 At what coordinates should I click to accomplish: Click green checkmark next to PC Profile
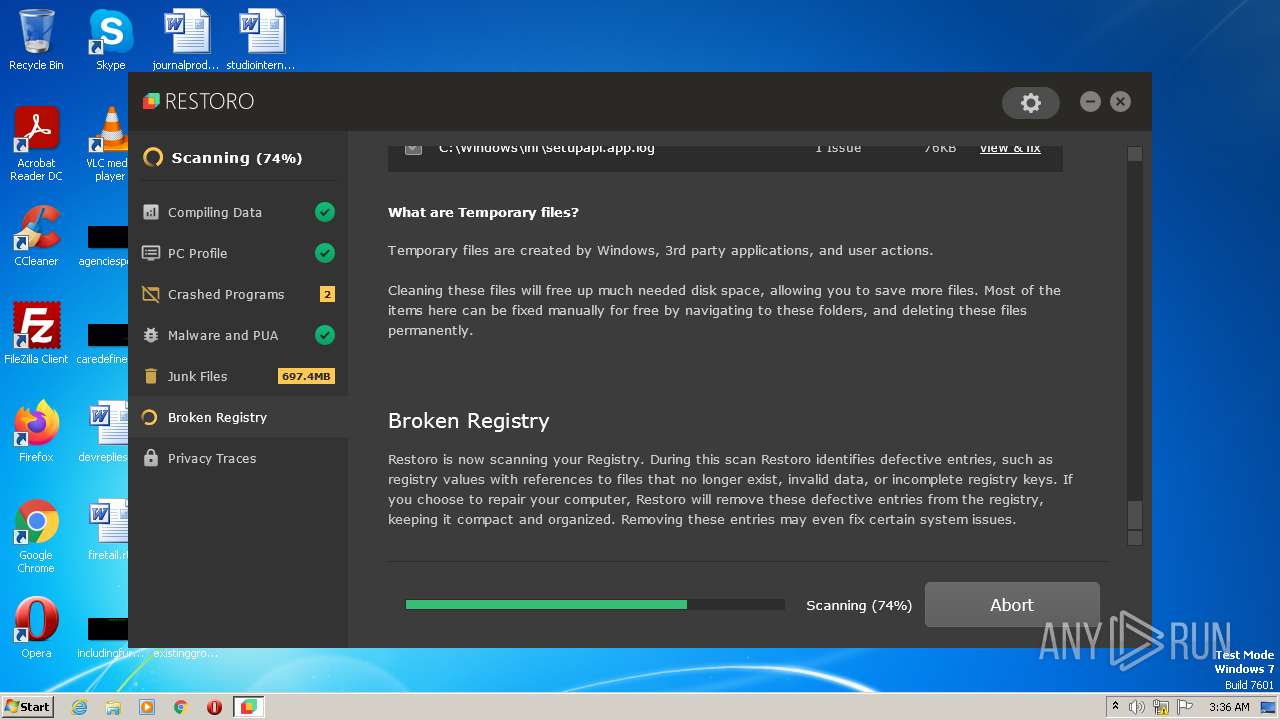coord(324,253)
